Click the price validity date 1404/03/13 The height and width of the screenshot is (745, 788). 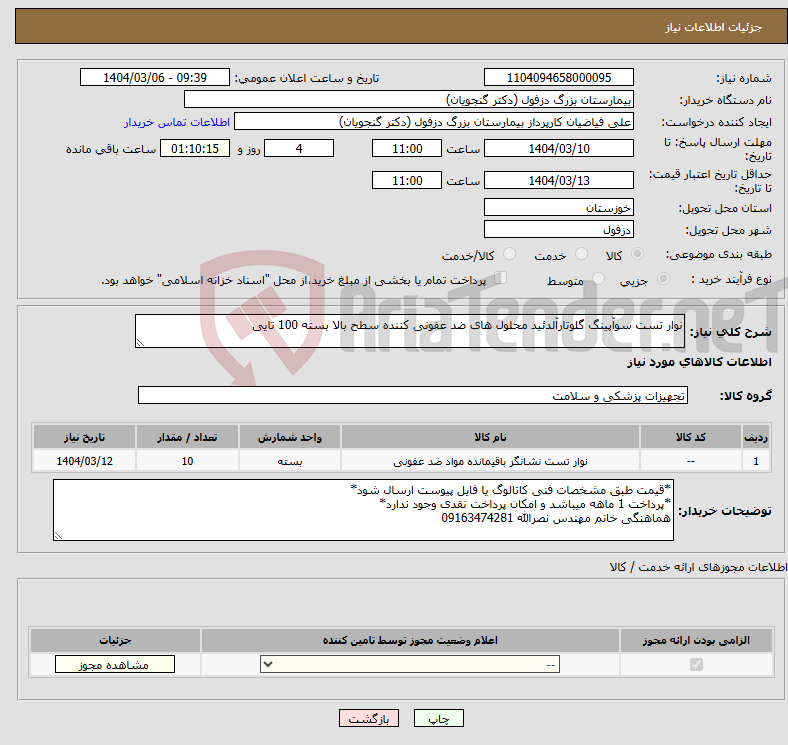559,180
